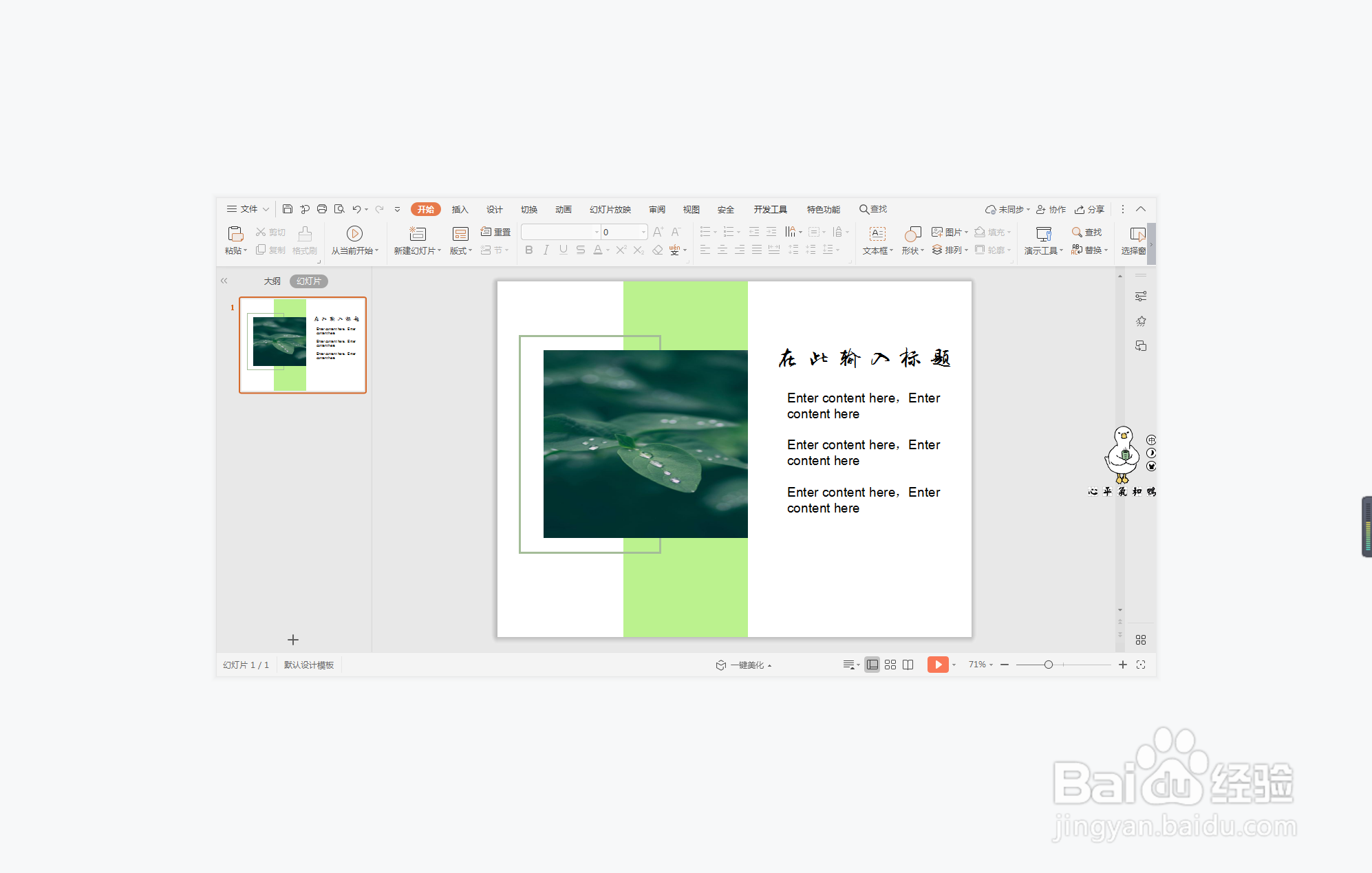This screenshot has height=873, width=1372.
Task: Click the Superscript icon
Action: pyautogui.click(x=621, y=250)
